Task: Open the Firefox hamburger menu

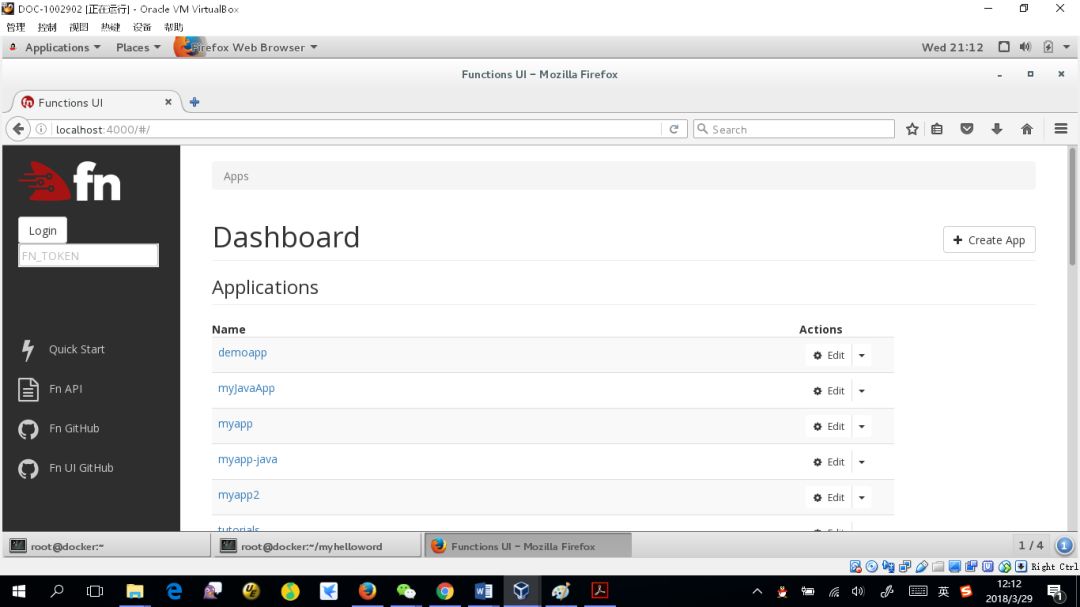Action: [x=1061, y=129]
